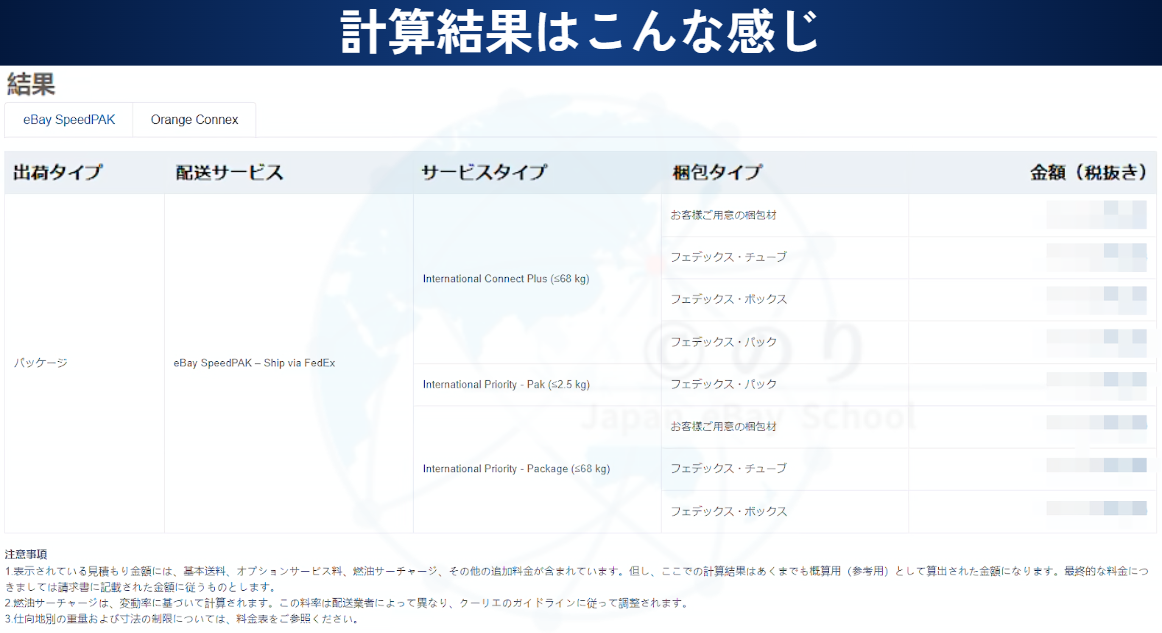Select International Priority - Pak (≤2.5 kg) service
Image resolution: width=1162 pixels, height=633 pixels.
(x=505, y=384)
